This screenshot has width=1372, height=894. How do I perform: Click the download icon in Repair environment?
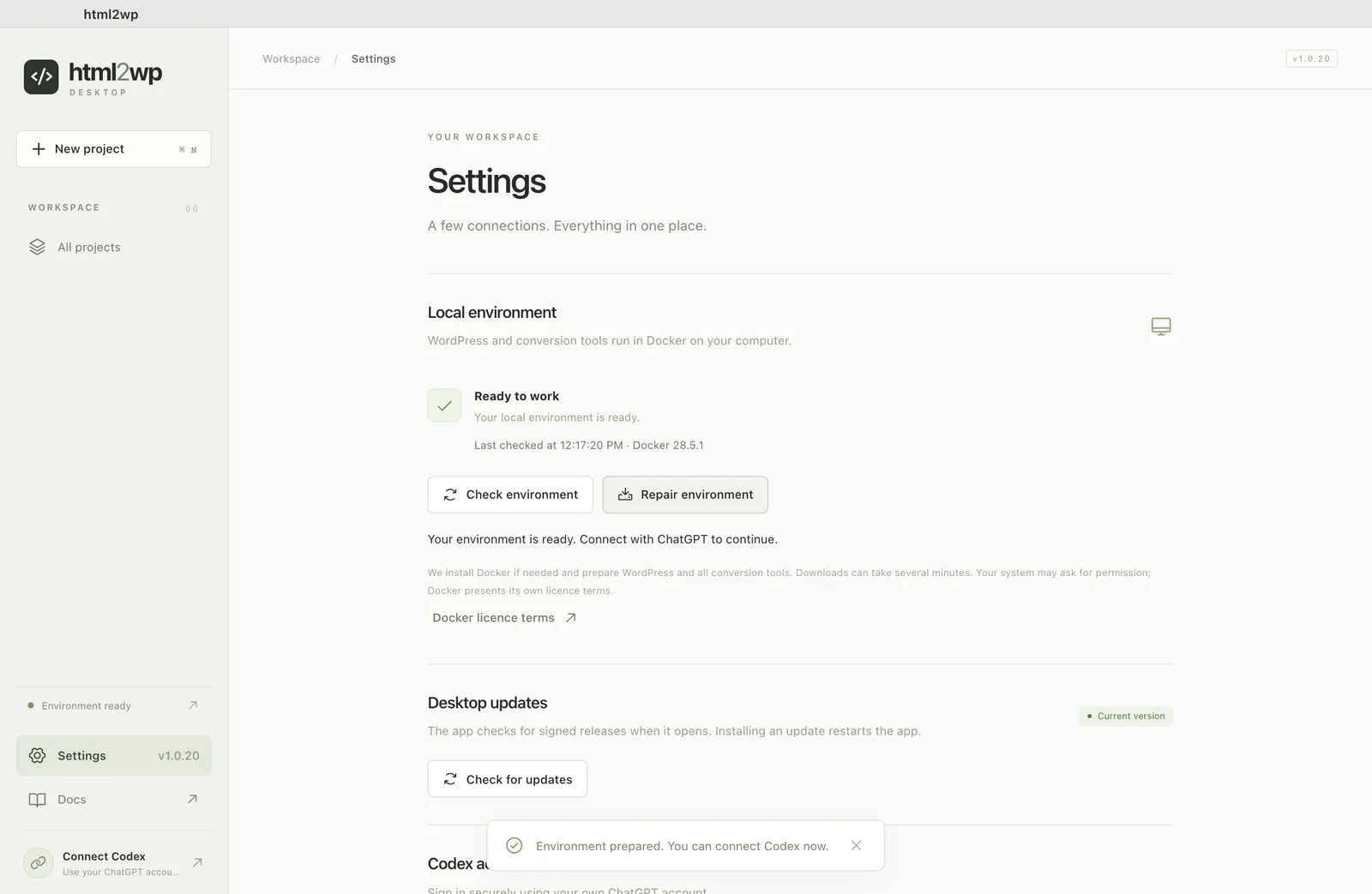coord(625,495)
